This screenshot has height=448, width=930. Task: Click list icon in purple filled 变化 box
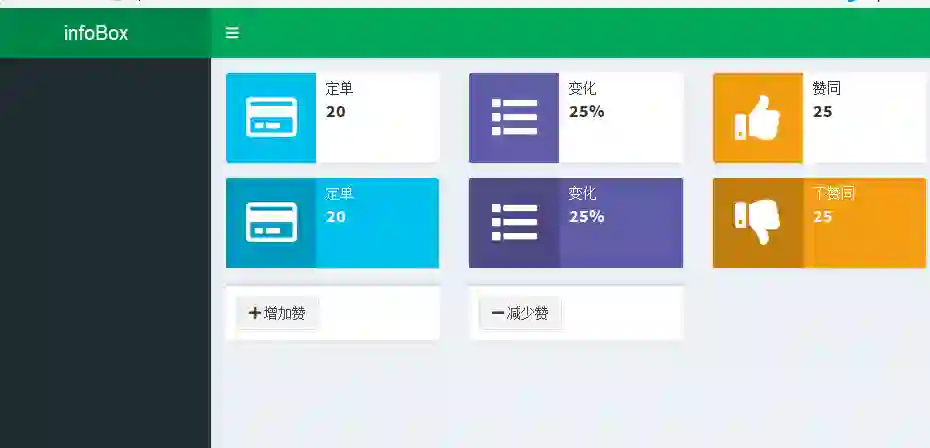(514, 222)
